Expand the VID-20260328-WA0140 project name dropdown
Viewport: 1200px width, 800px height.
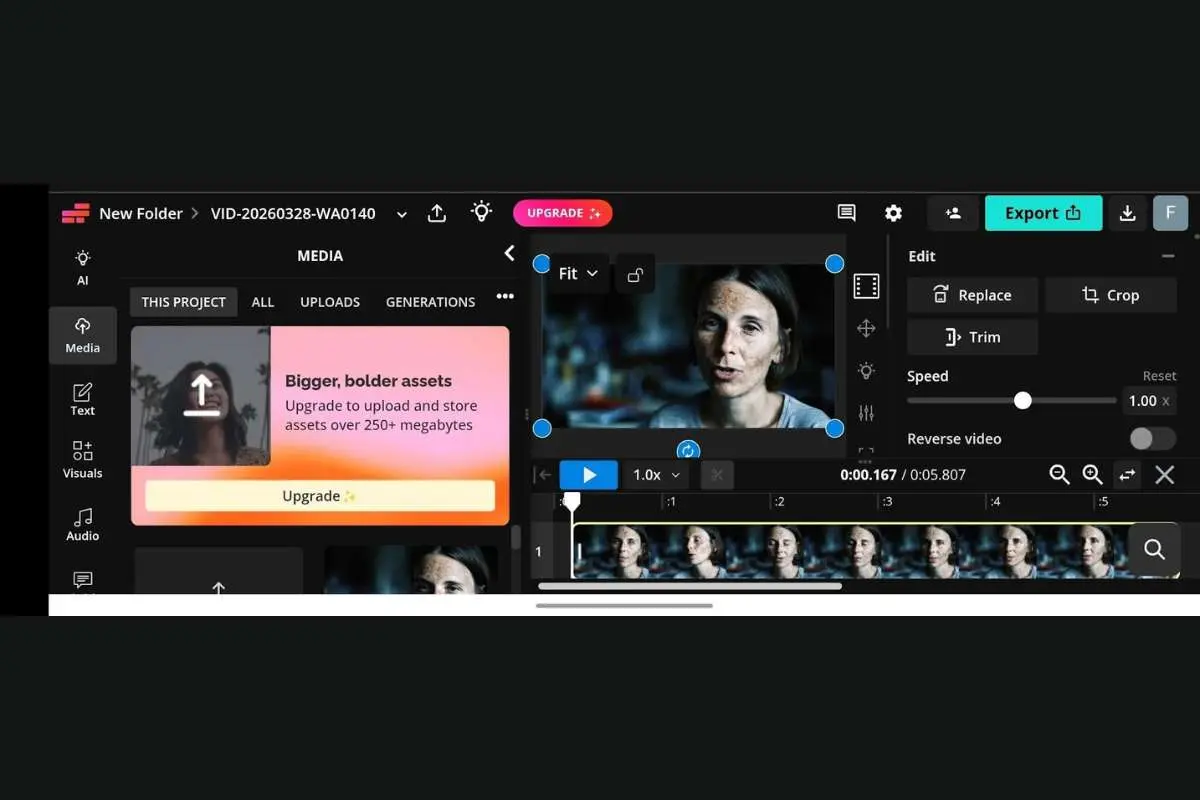(401, 213)
